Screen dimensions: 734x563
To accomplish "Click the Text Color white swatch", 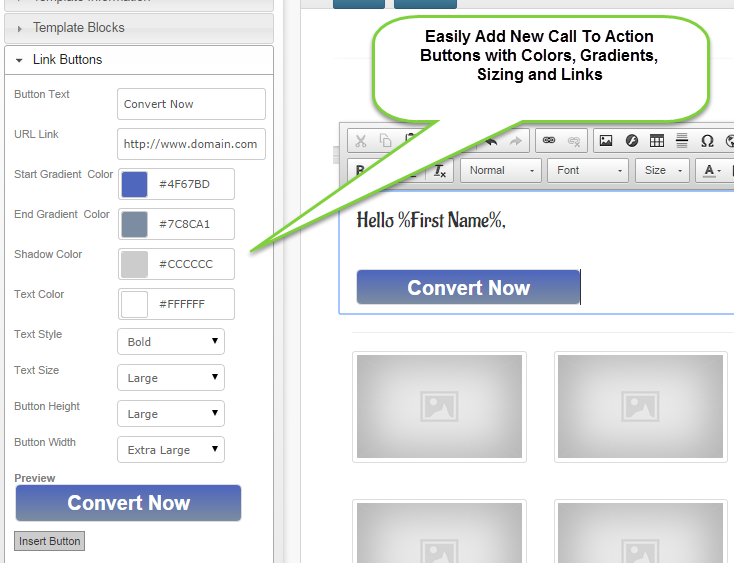I will coord(134,304).
